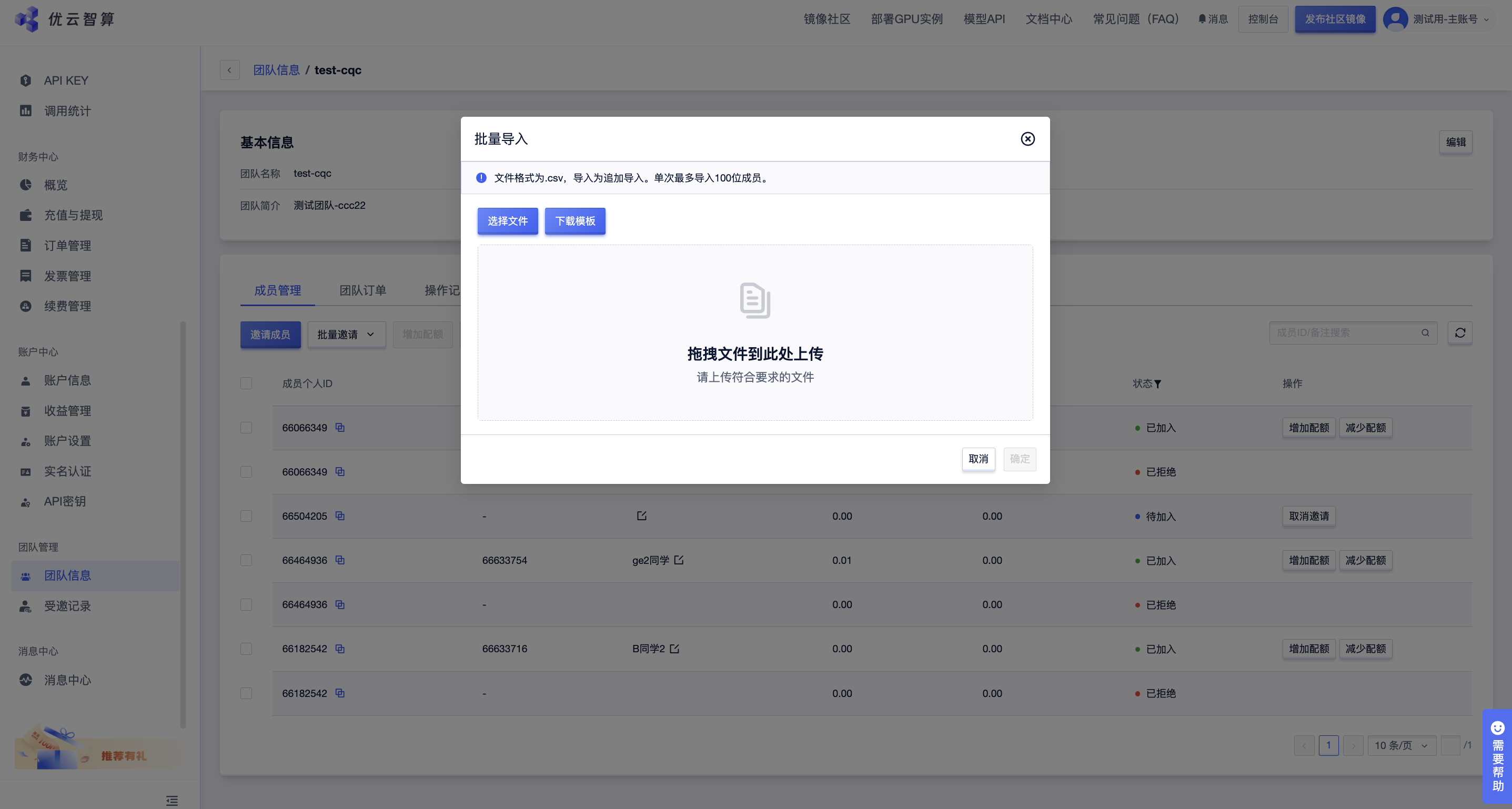Image resolution: width=1512 pixels, height=809 pixels.
Task: Click the 选择文件 button
Action: pos(507,221)
